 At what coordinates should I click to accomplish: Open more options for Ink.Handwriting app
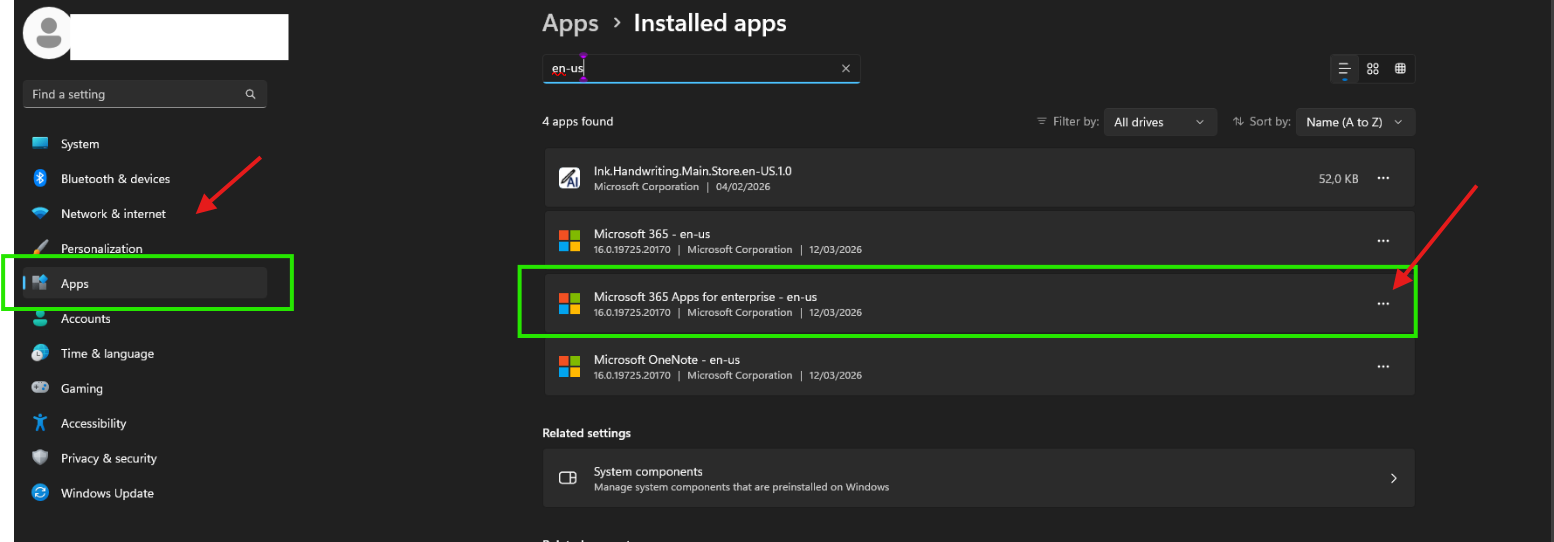tap(1383, 178)
